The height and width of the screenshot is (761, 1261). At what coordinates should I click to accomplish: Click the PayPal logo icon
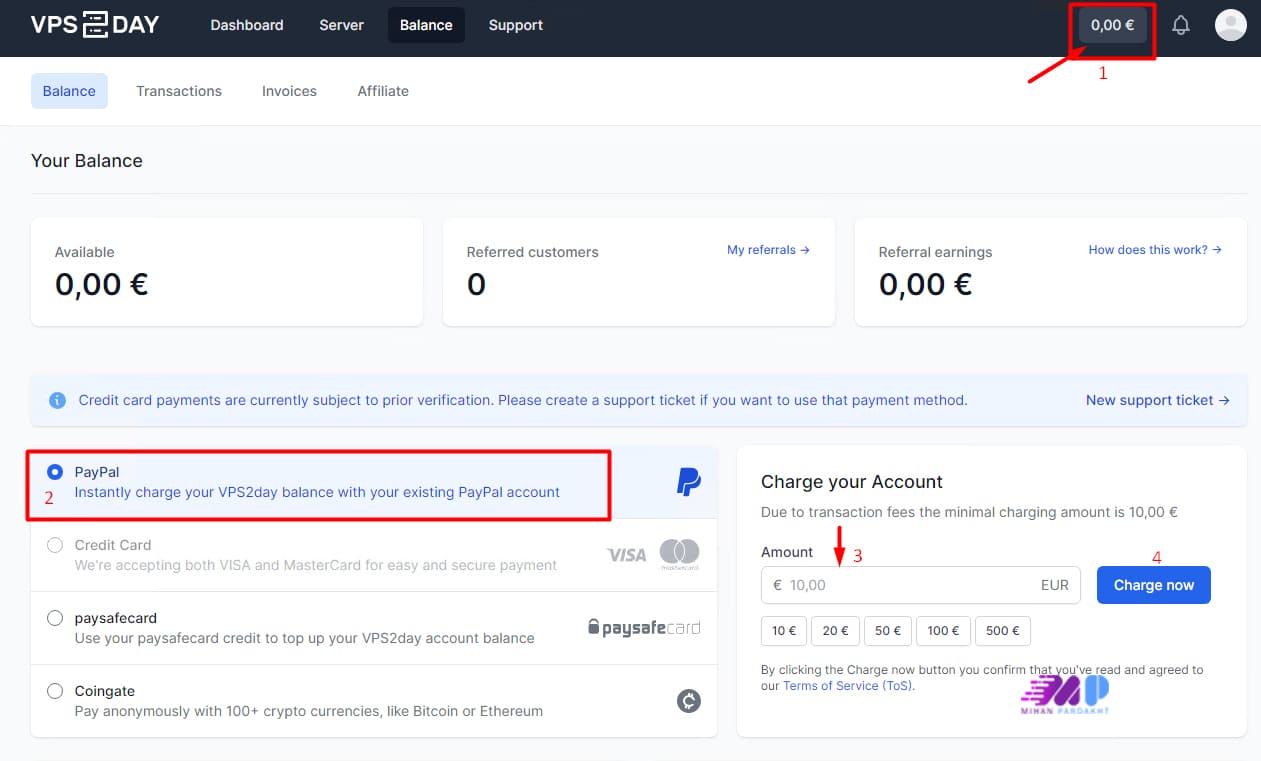tap(688, 482)
